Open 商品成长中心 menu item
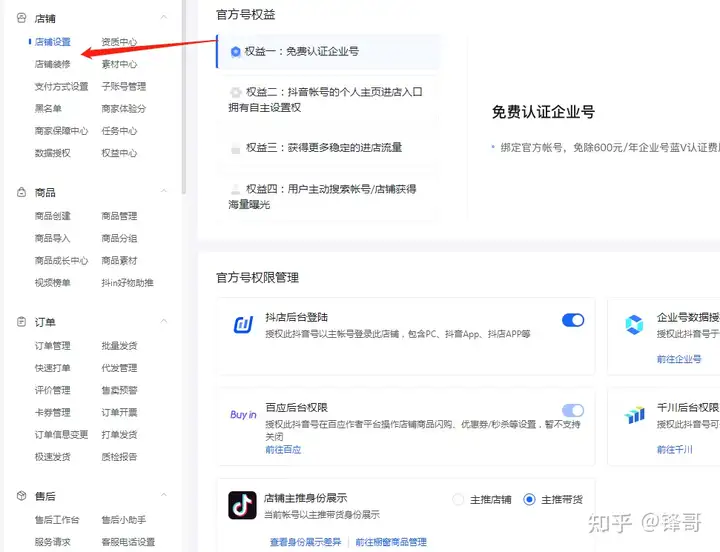720x552 pixels. [x=62, y=260]
